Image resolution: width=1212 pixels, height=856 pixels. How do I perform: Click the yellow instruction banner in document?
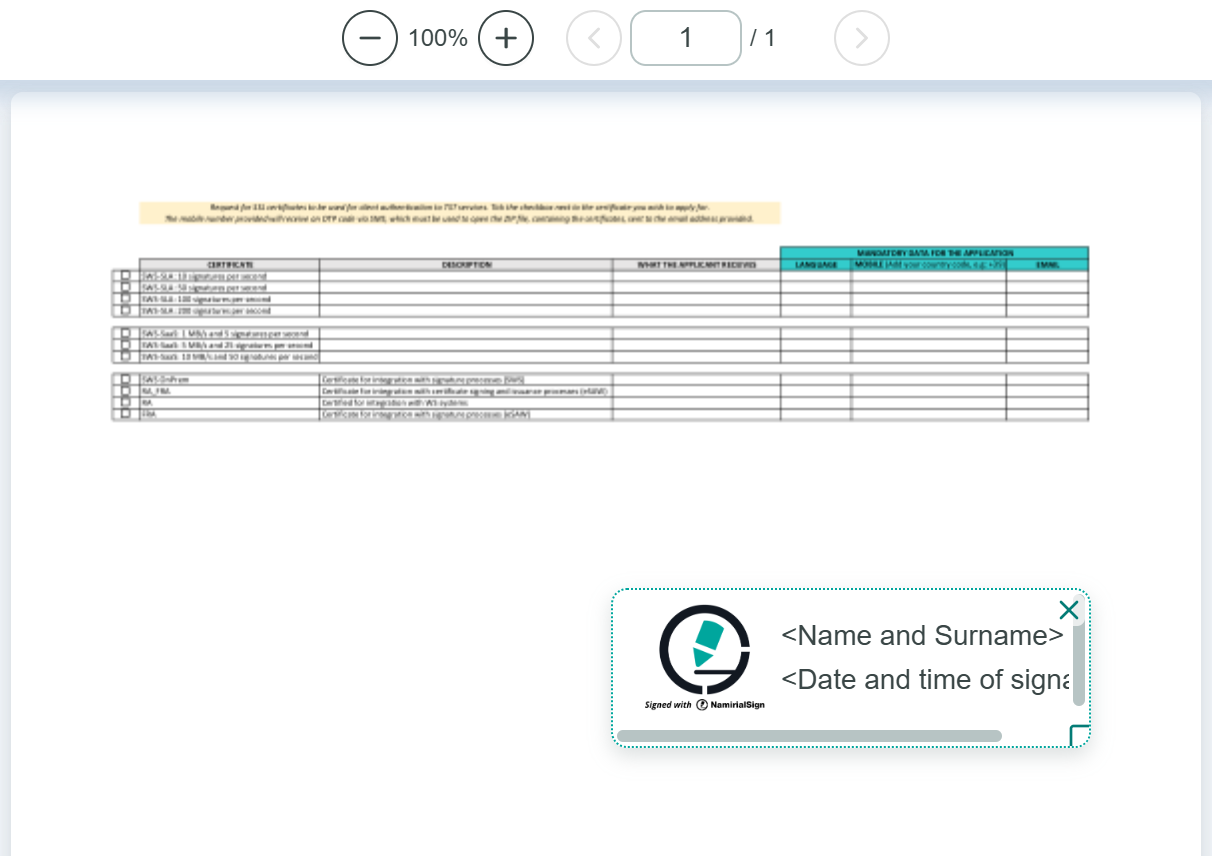click(x=459, y=213)
